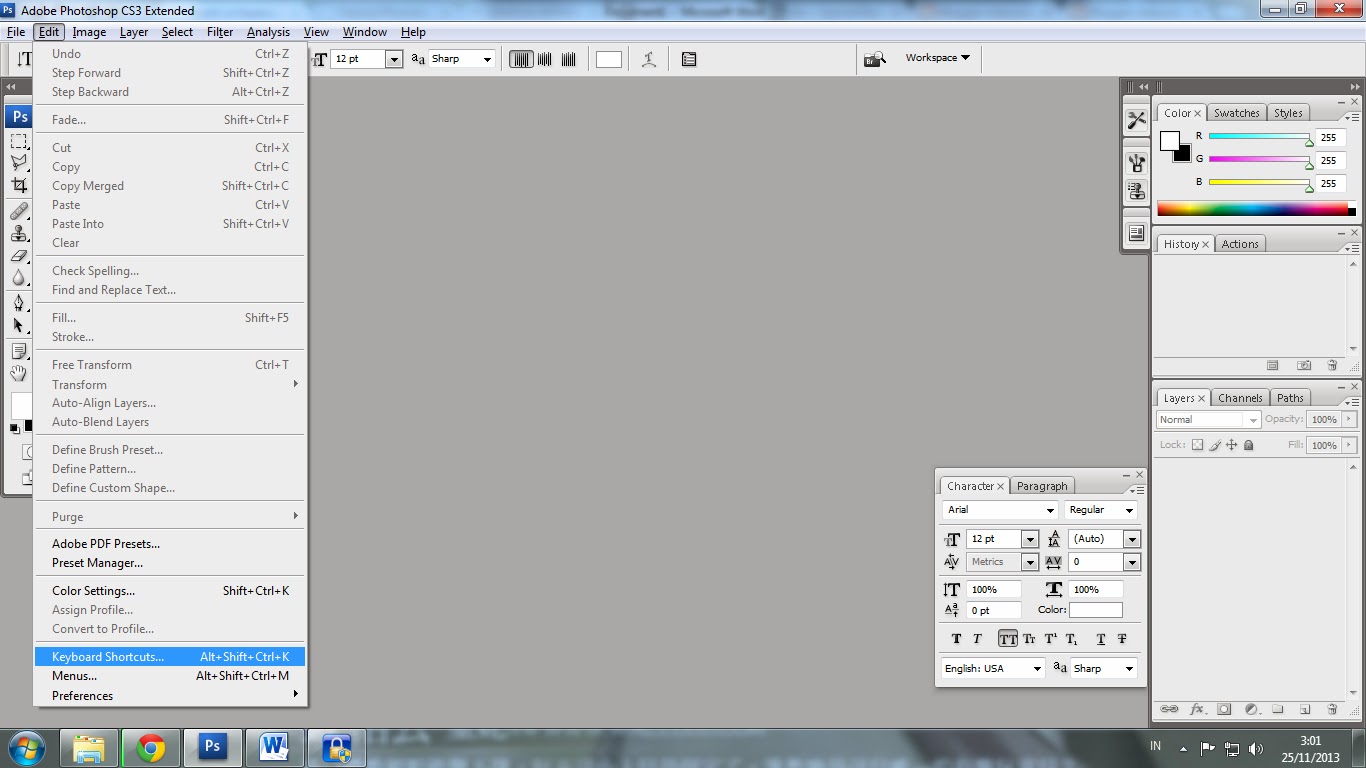Choose Keyboard Shortcuts from the Edit menu
The width and height of the screenshot is (1366, 768).
click(107, 657)
